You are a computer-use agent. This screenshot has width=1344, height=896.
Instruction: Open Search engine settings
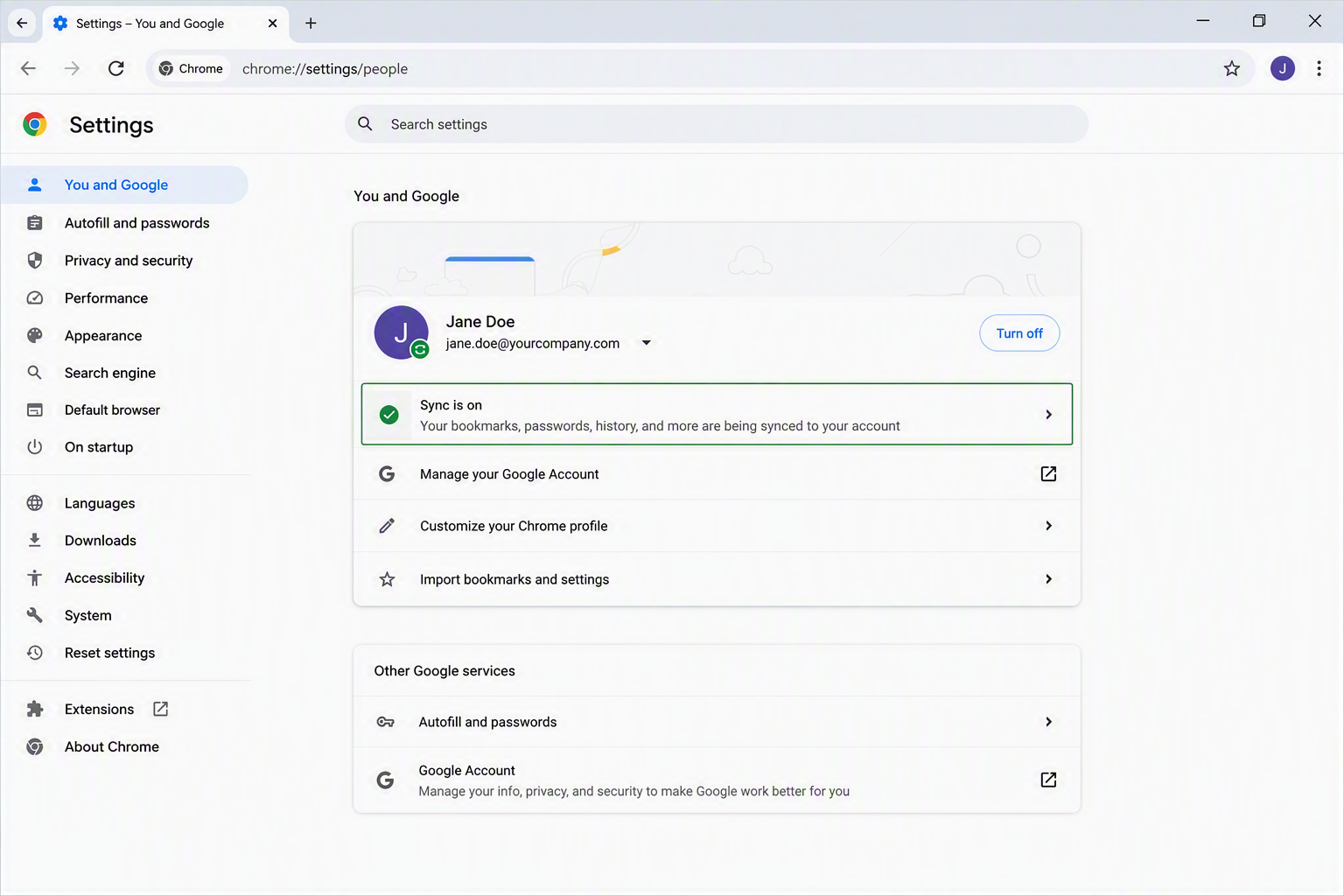coord(124,373)
